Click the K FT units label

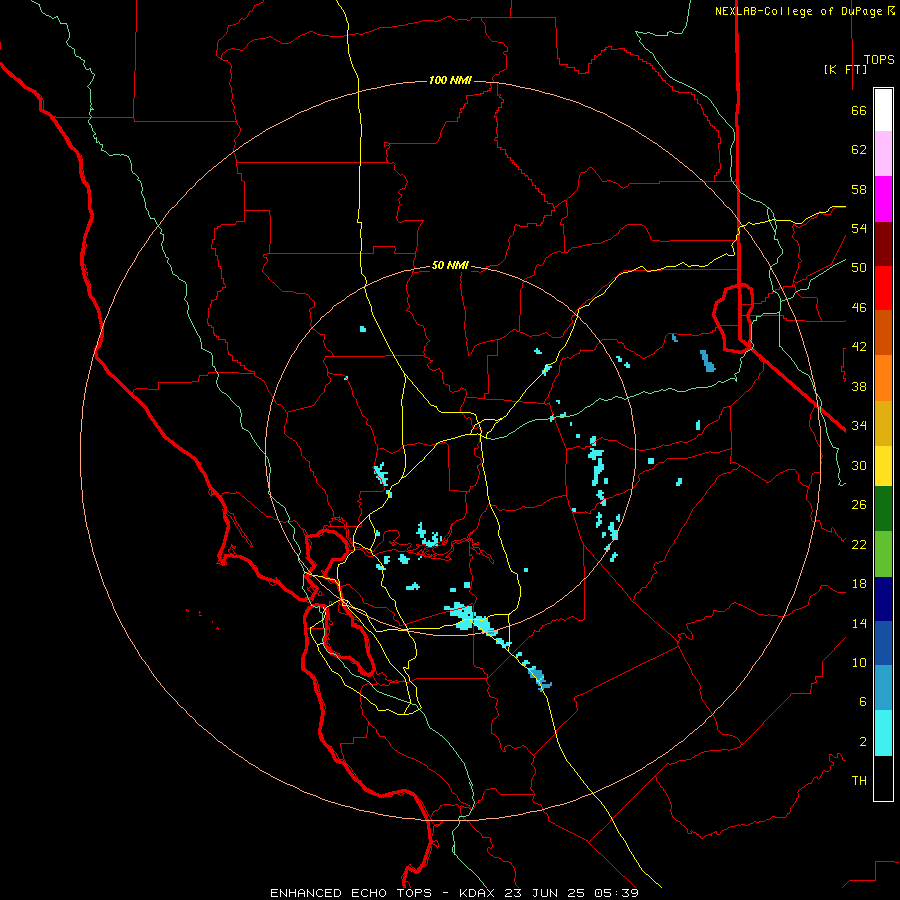(845, 69)
